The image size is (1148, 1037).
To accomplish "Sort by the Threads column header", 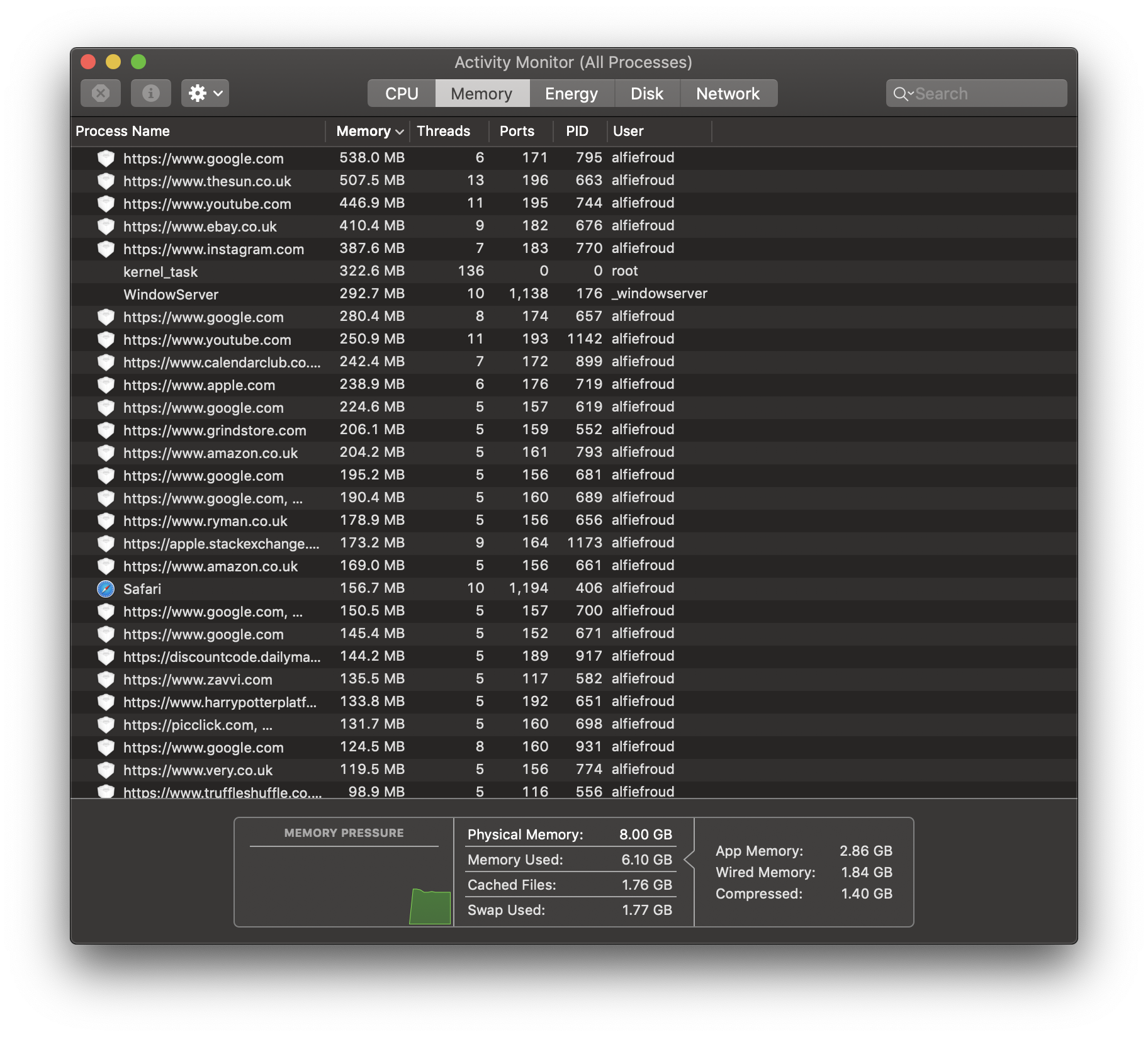I will [x=449, y=131].
